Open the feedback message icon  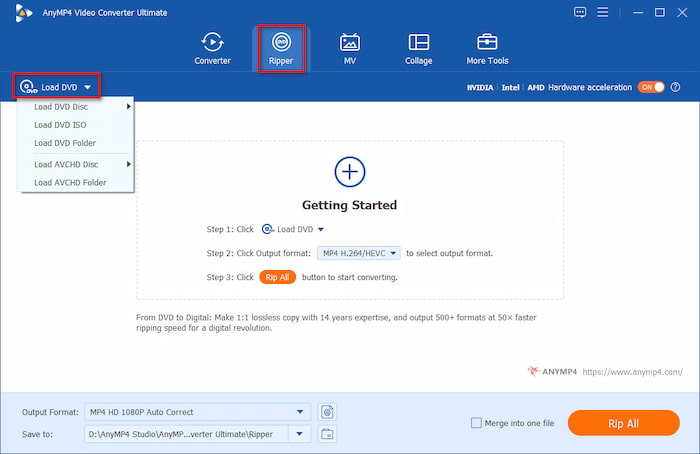coord(580,12)
